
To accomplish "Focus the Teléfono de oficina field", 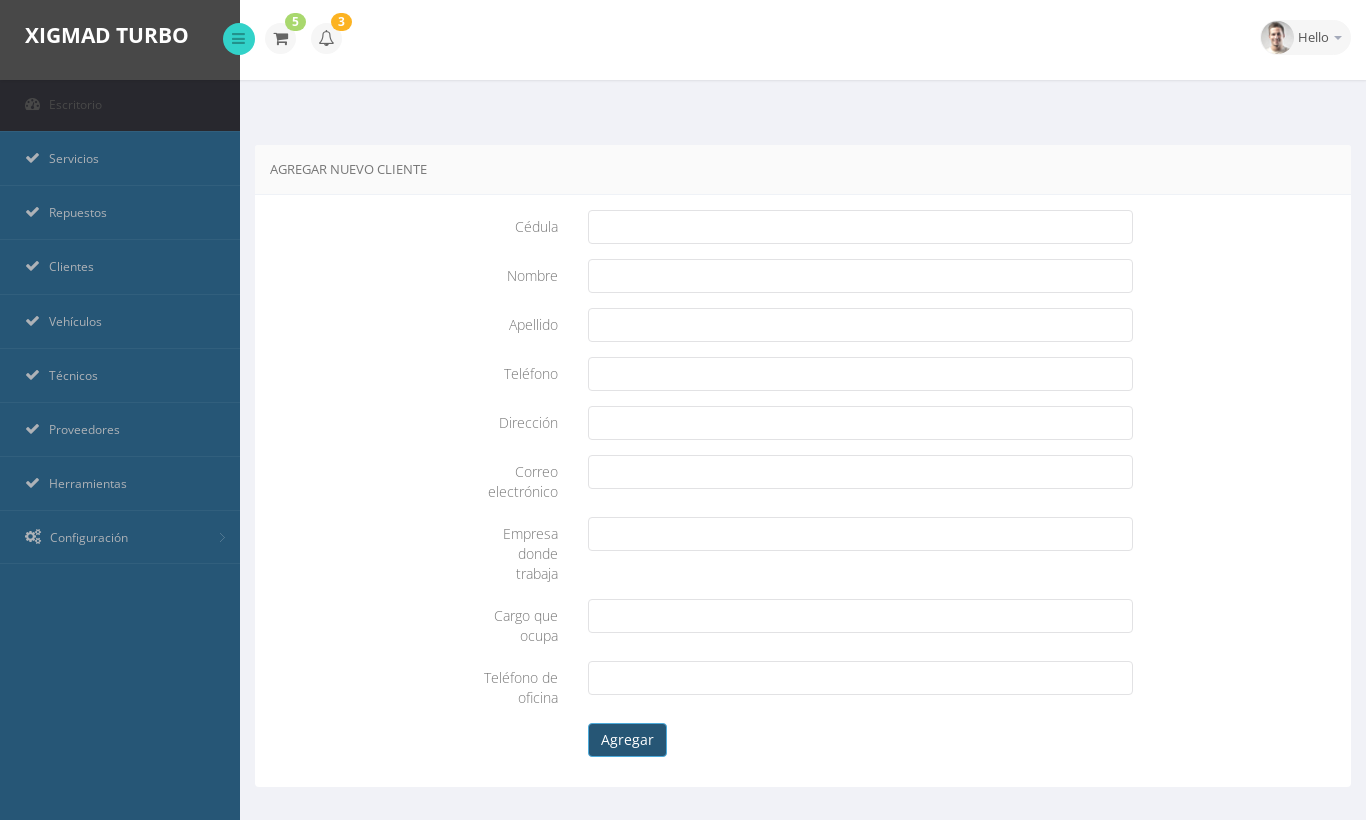I will tap(860, 678).
